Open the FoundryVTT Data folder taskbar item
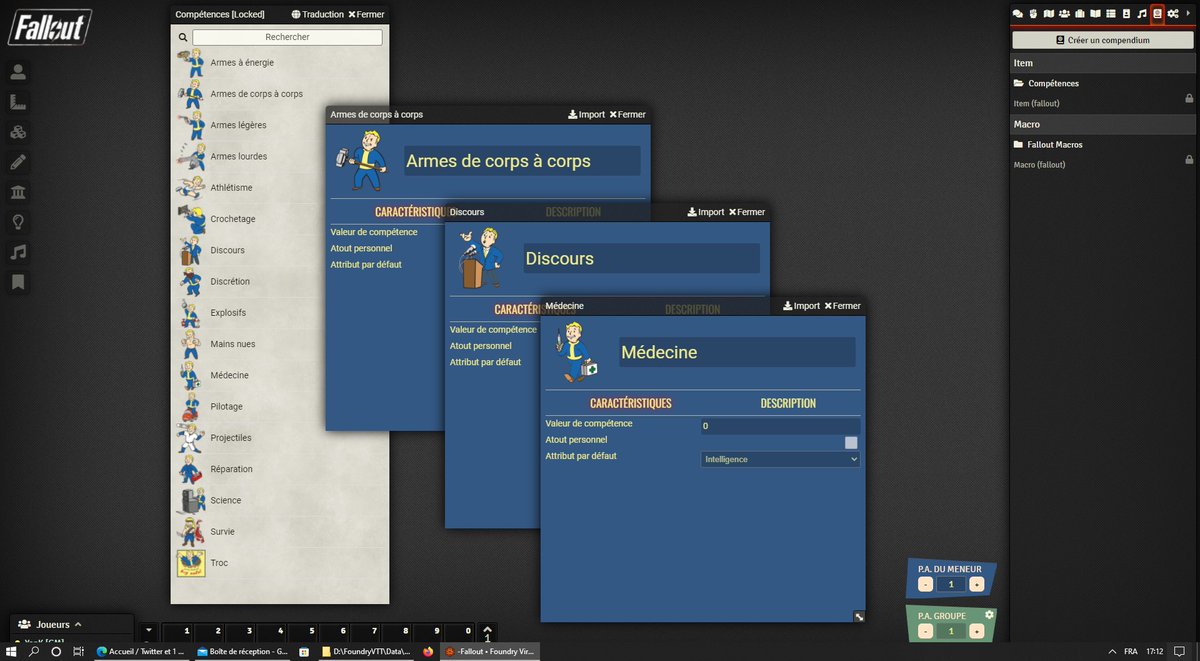This screenshot has width=1200, height=661. [365, 651]
